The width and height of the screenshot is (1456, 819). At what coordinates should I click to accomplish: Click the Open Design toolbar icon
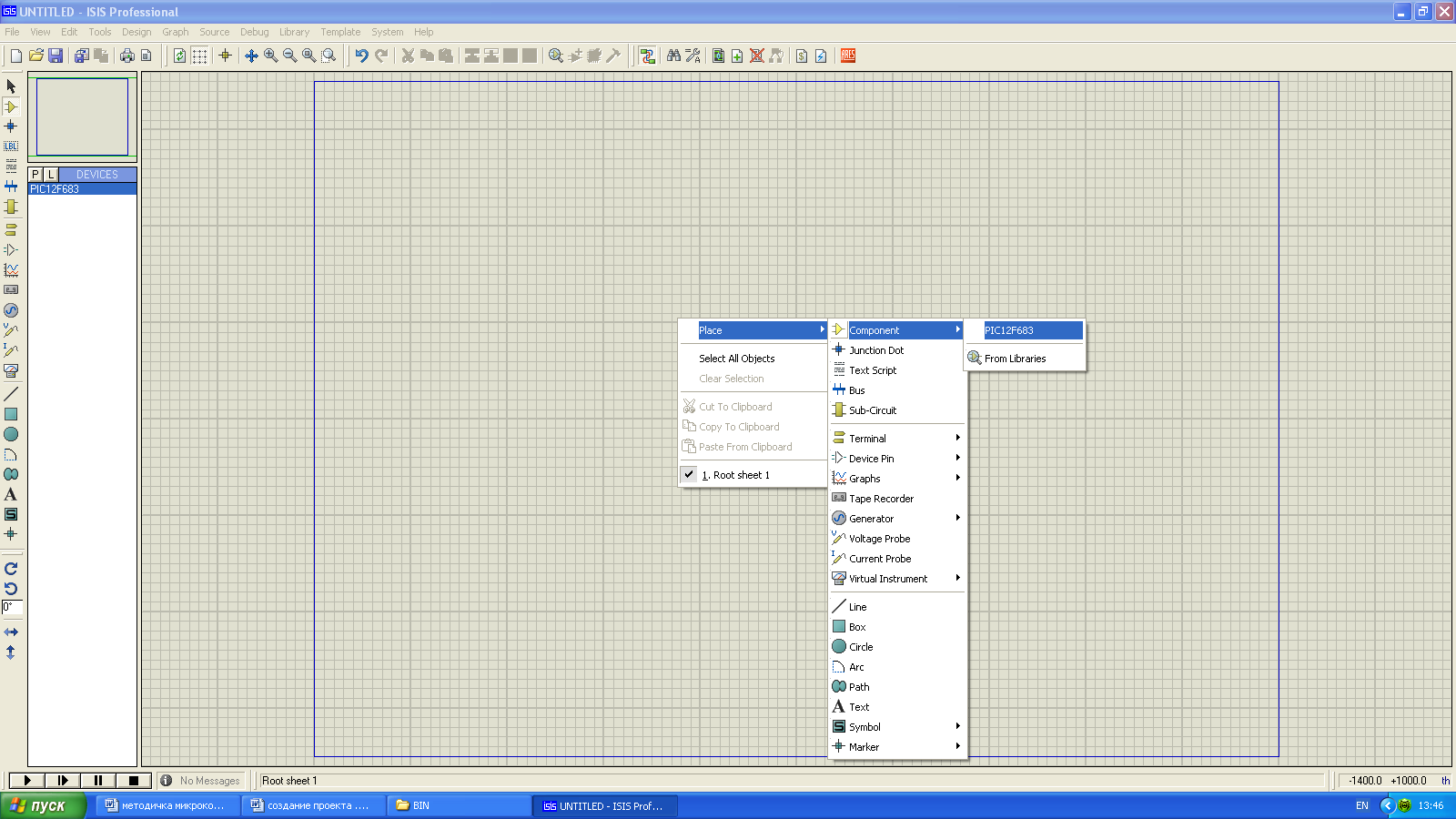tap(35, 56)
